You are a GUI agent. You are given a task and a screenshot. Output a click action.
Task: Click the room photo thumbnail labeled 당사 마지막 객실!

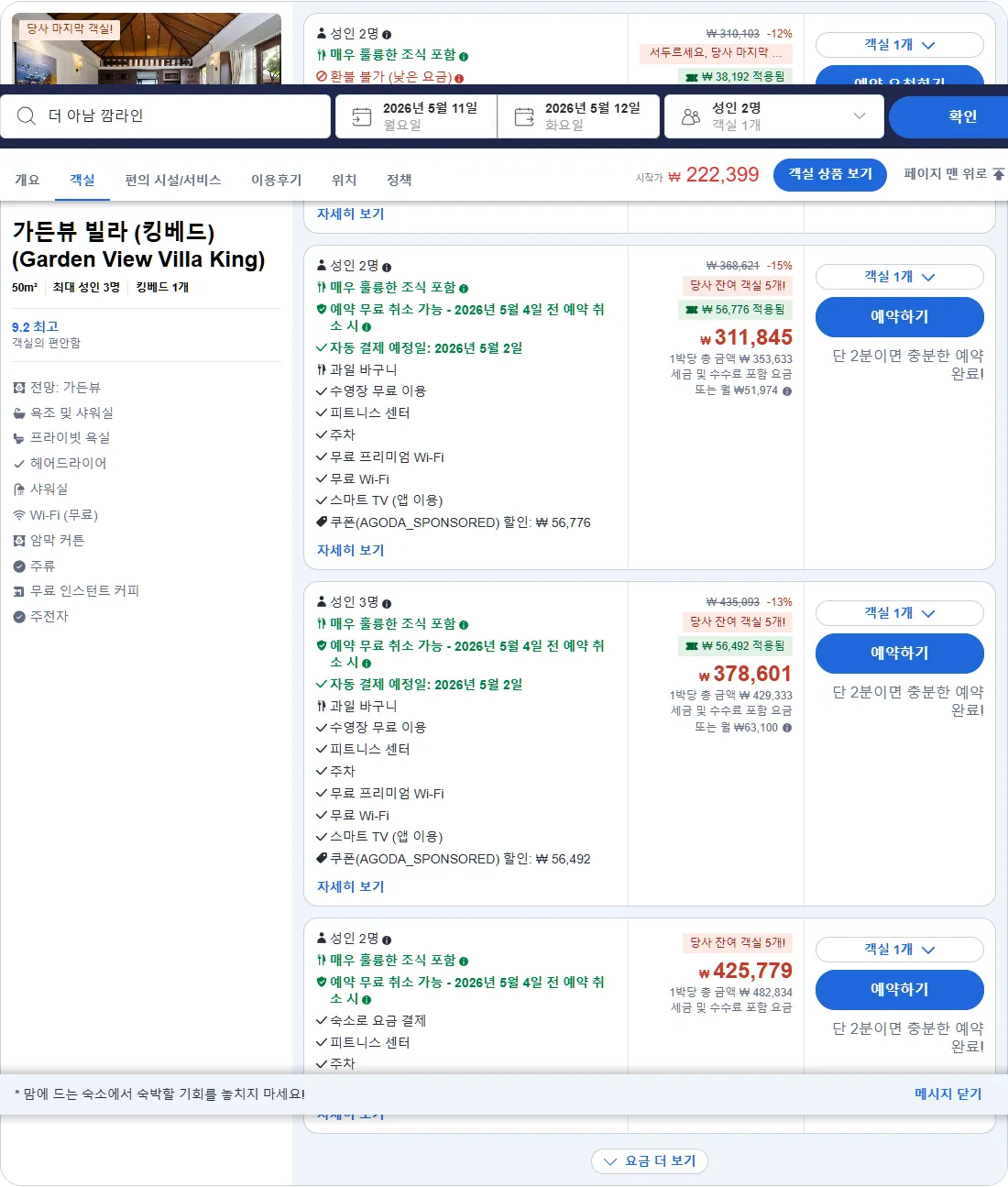pyautogui.click(x=147, y=49)
